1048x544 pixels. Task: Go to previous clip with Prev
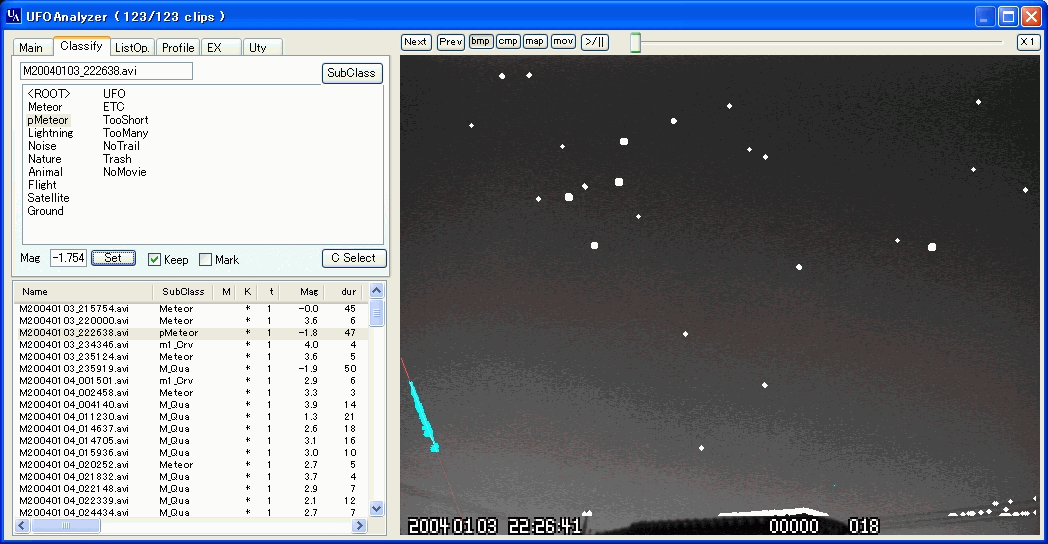click(451, 42)
